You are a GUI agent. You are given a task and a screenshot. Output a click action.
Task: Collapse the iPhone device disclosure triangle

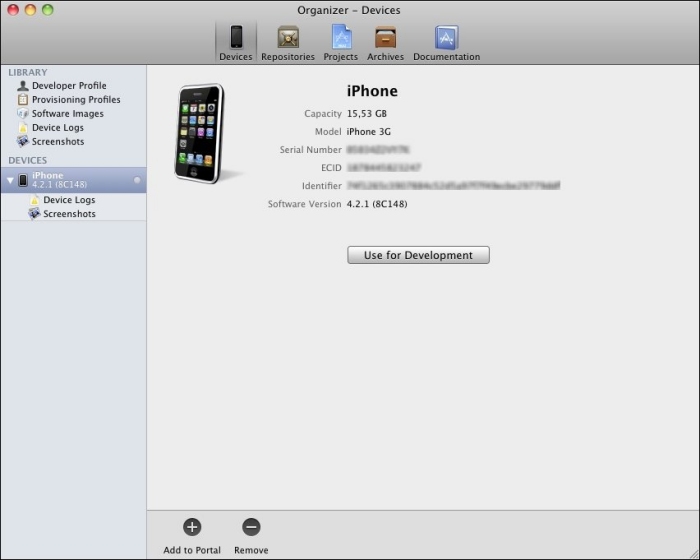pos(10,180)
